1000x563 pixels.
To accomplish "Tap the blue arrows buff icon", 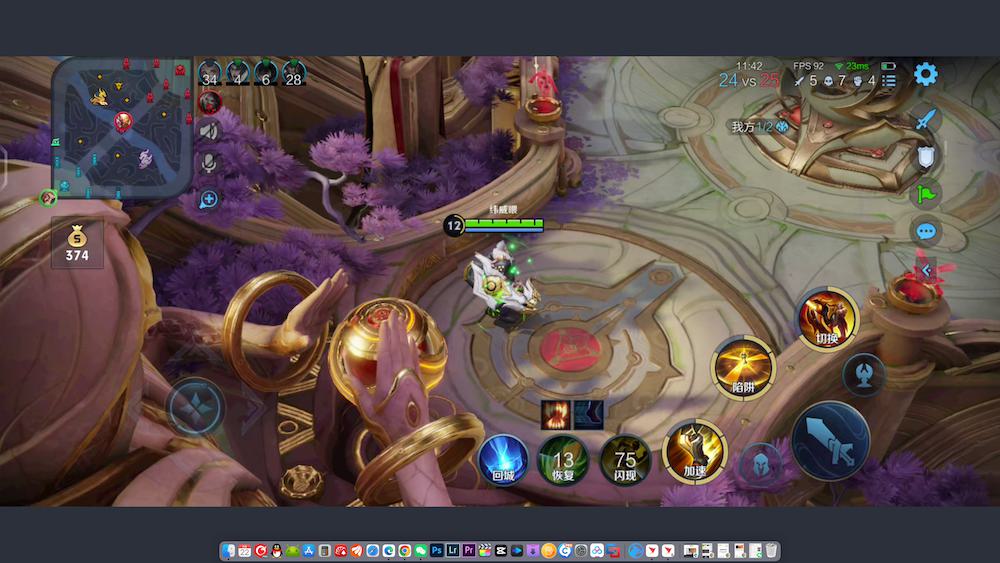I will [589, 414].
